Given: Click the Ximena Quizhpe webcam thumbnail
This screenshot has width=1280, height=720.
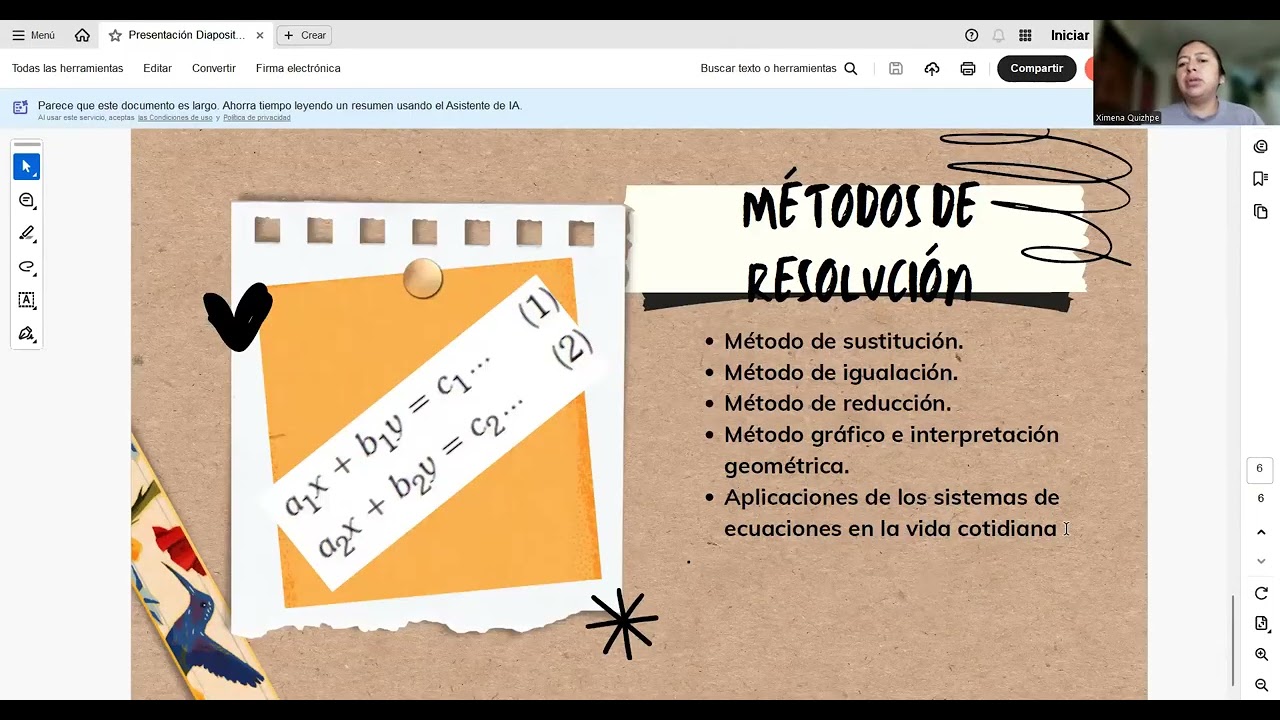Looking at the screenshot, I should [1186, 72].
